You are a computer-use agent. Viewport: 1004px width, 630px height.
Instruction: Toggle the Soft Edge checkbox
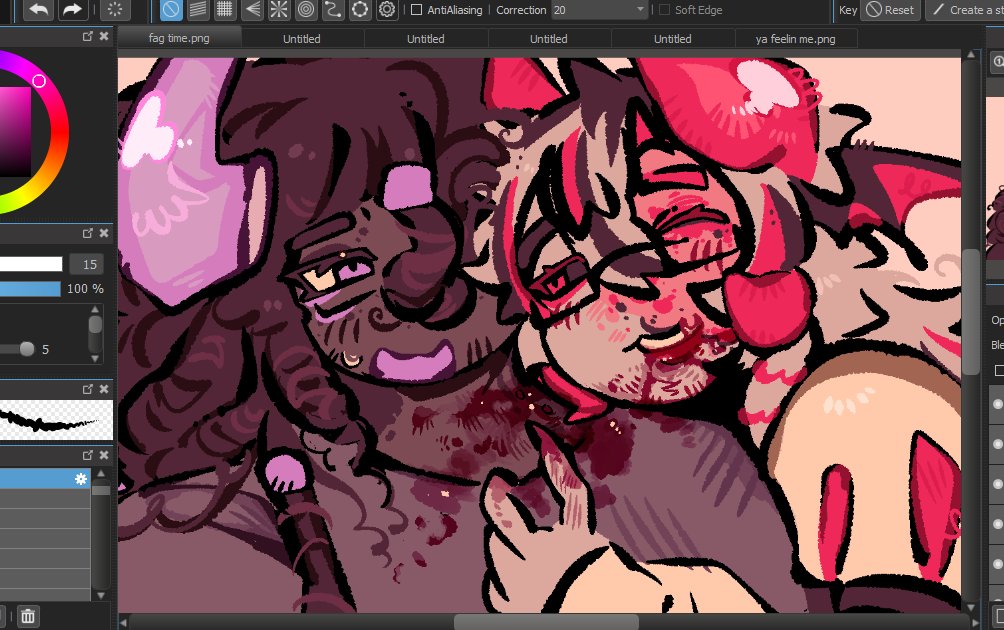tap(665, 10)
